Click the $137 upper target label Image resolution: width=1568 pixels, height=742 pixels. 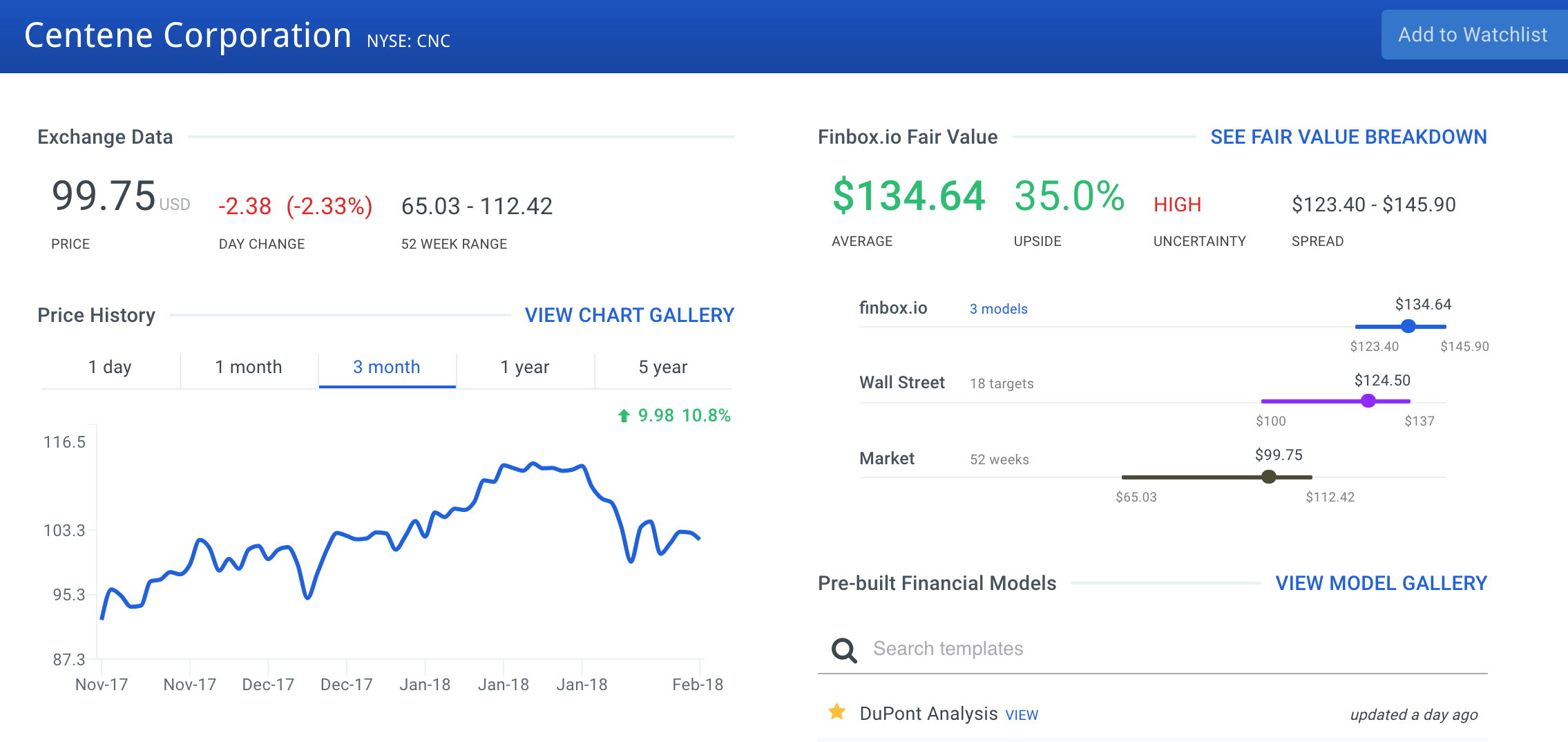tap(1419, 421)
